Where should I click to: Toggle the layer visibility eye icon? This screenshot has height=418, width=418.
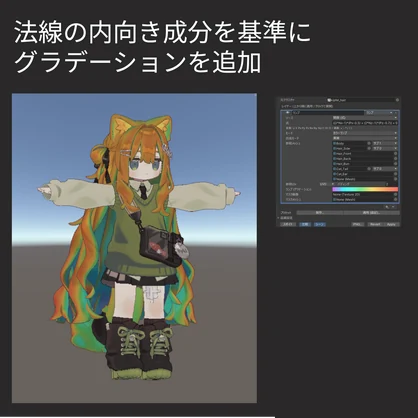[288, 113]
